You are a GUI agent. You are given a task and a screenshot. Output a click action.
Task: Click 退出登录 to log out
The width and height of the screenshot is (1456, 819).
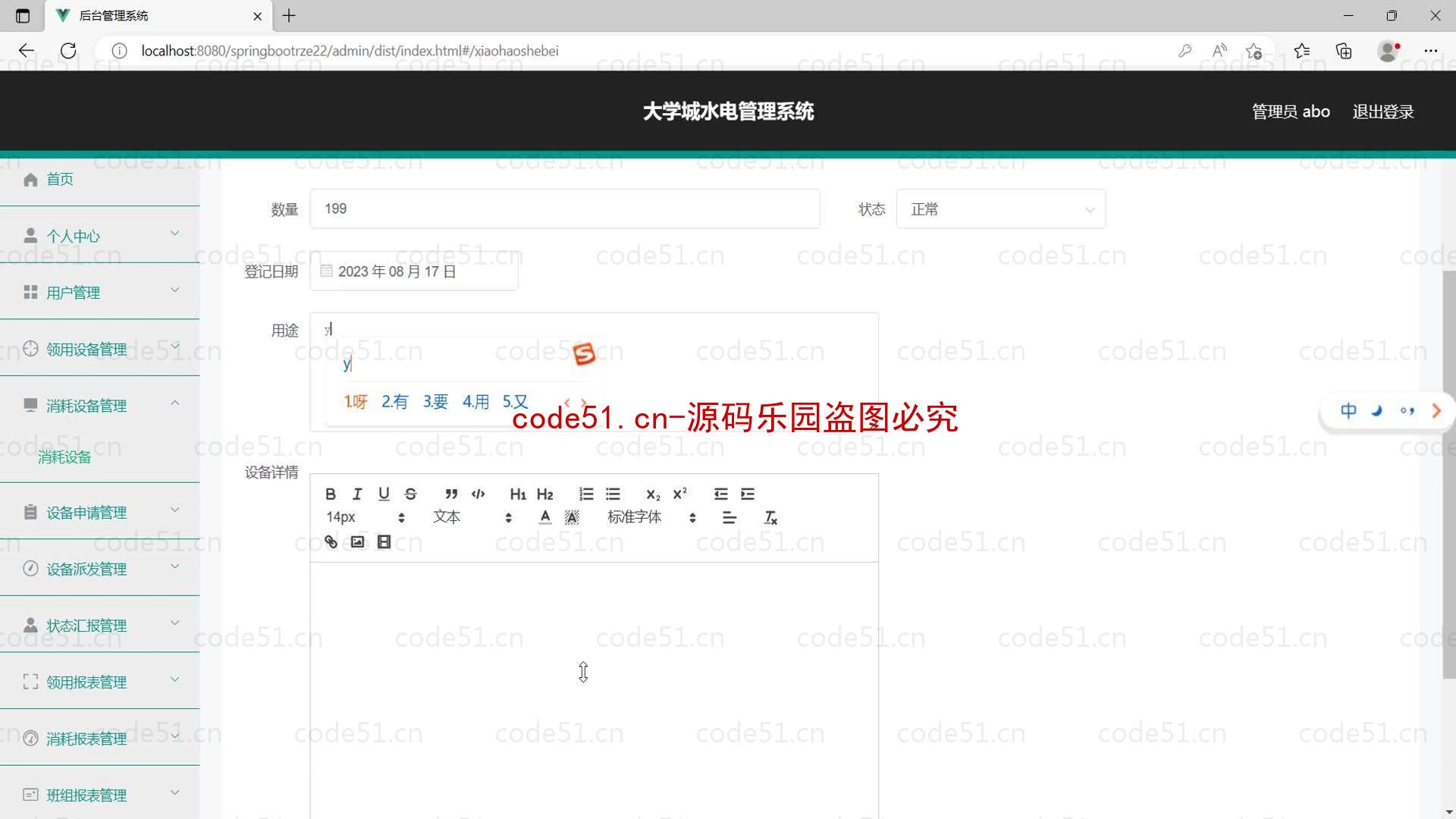[x=1382, y=111]
